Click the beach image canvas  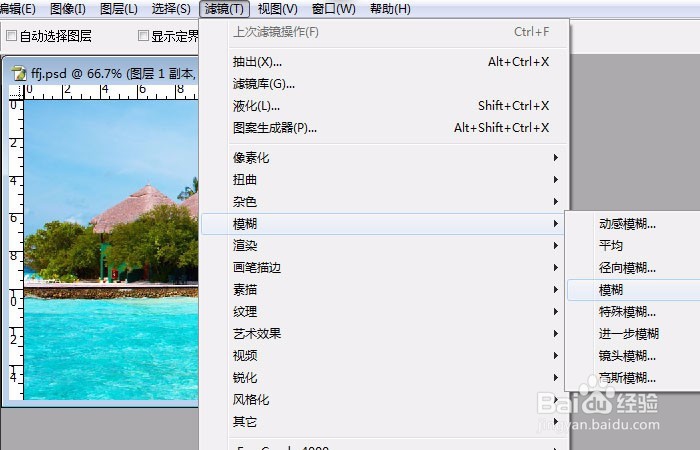click(x=111, y=250)
